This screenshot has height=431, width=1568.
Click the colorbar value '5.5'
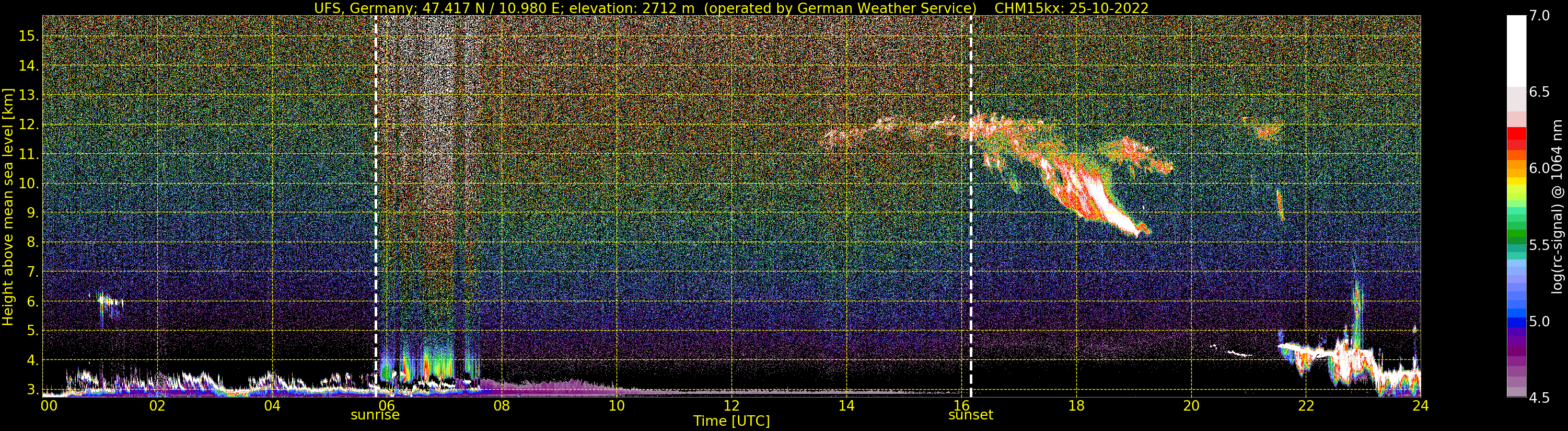(x=1539, y=245)
